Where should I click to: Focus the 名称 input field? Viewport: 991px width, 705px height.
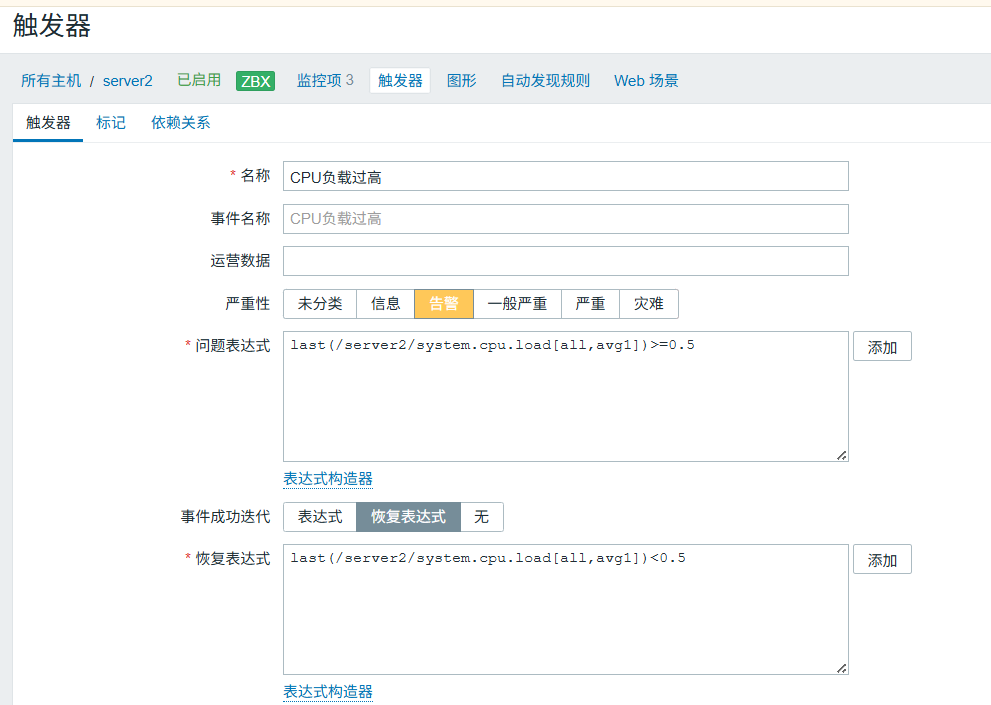pos(566,176)
